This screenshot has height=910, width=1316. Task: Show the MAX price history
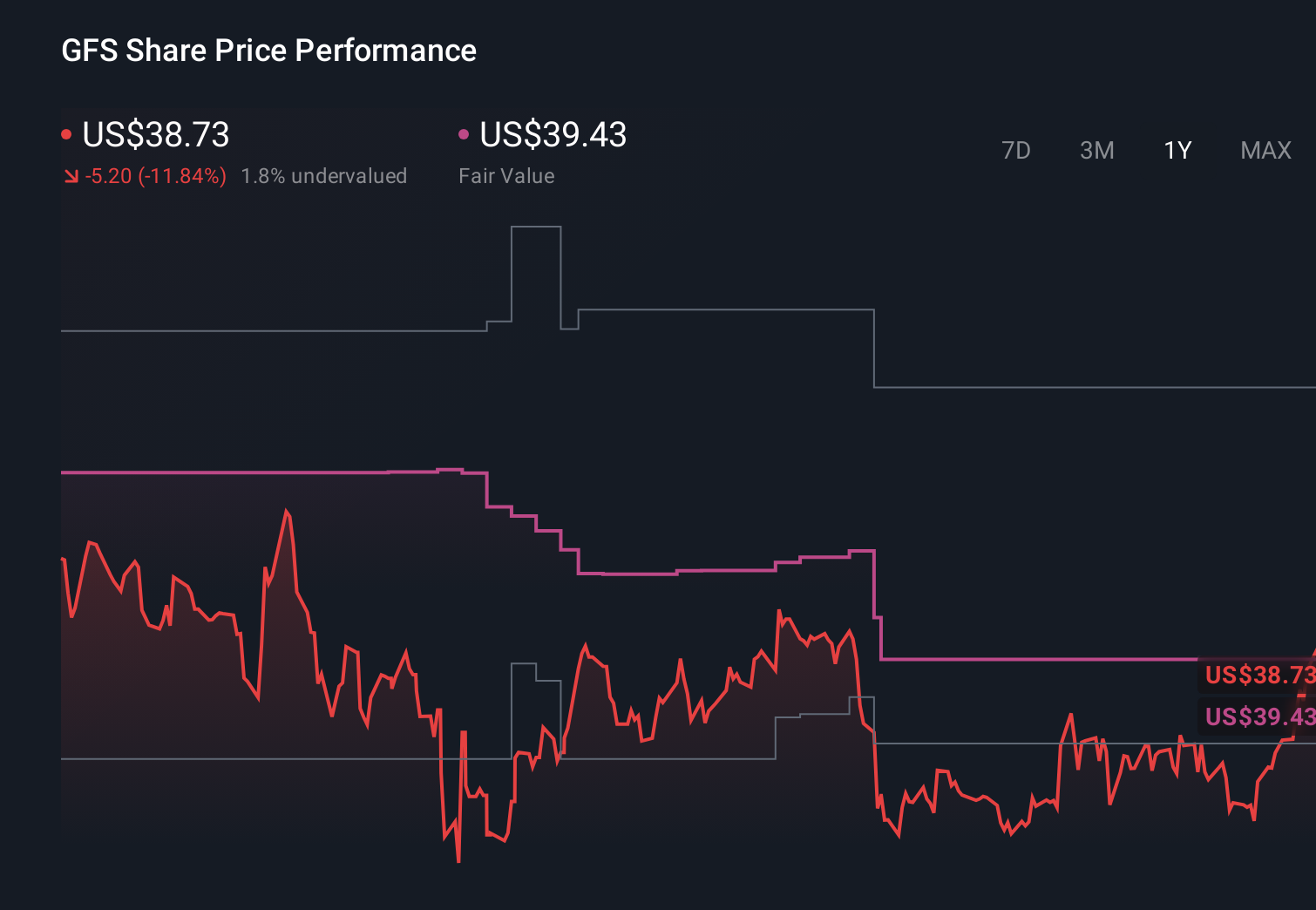pyautogui.click(x=1265, y=151)
